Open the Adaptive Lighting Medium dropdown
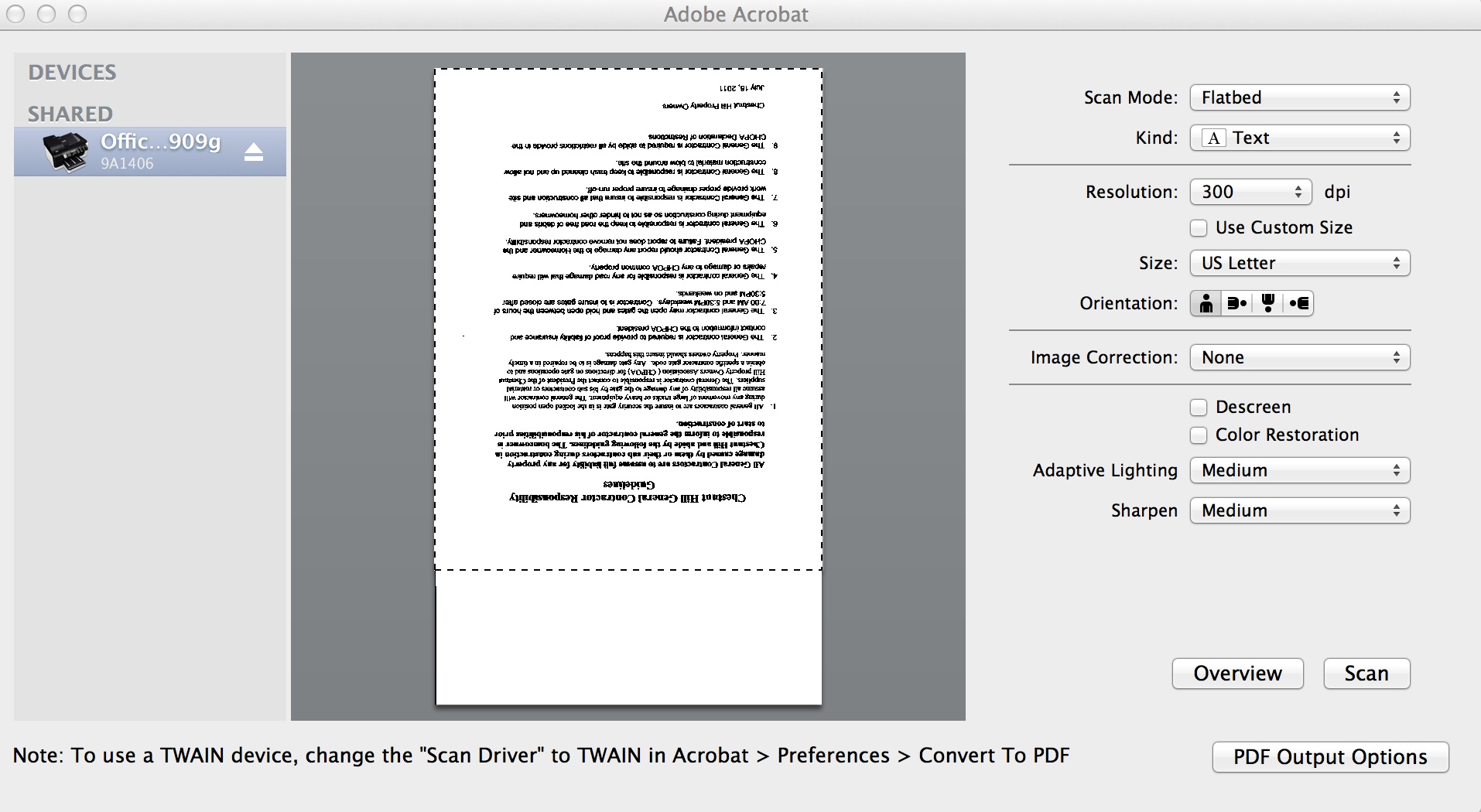The image size is (1481, 812). pyautogui.click(x=1300, y=470)
